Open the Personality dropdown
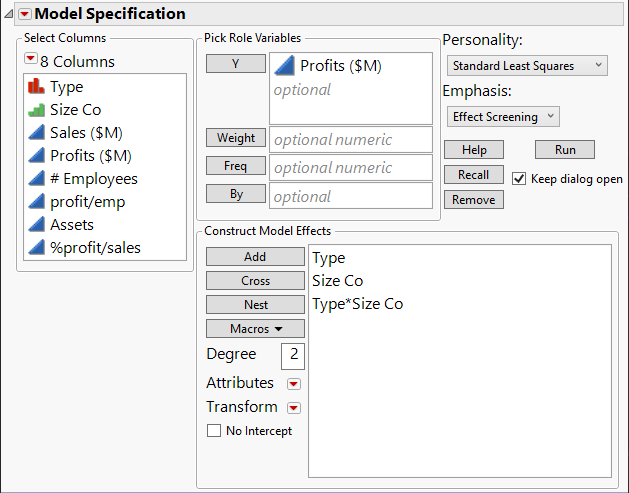This screenshot has height=493, width=629. tap(527, 66)
